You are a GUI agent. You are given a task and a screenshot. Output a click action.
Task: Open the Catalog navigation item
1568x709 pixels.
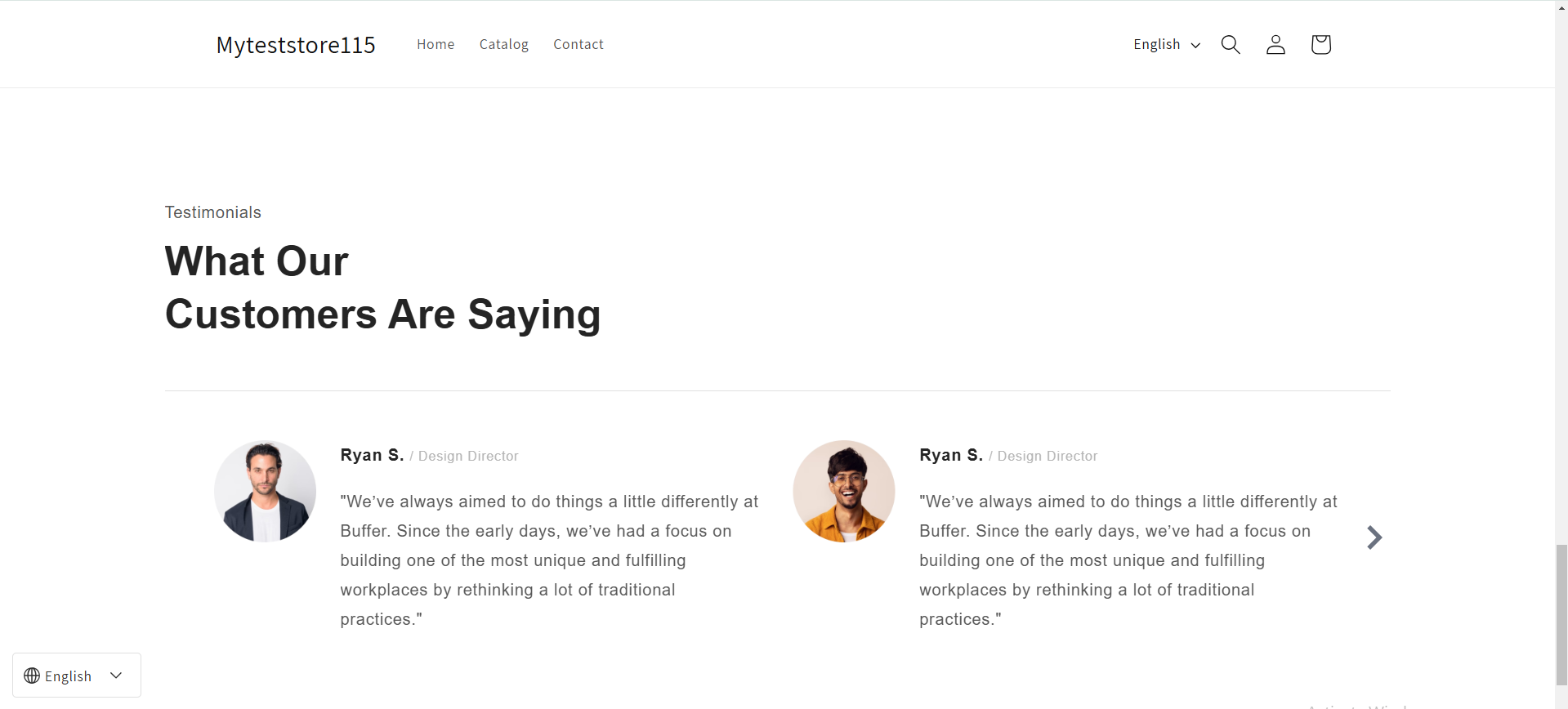tap(503, 44)
